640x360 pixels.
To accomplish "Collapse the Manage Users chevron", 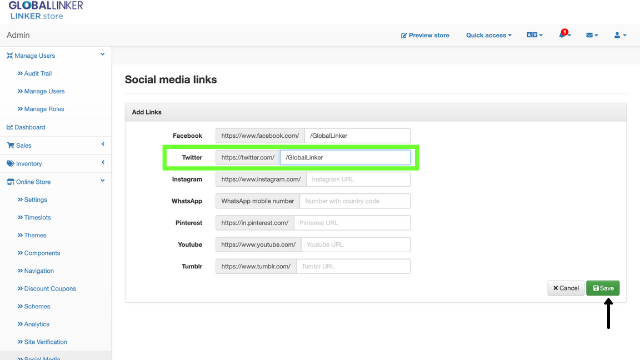I will coord(102,54).
